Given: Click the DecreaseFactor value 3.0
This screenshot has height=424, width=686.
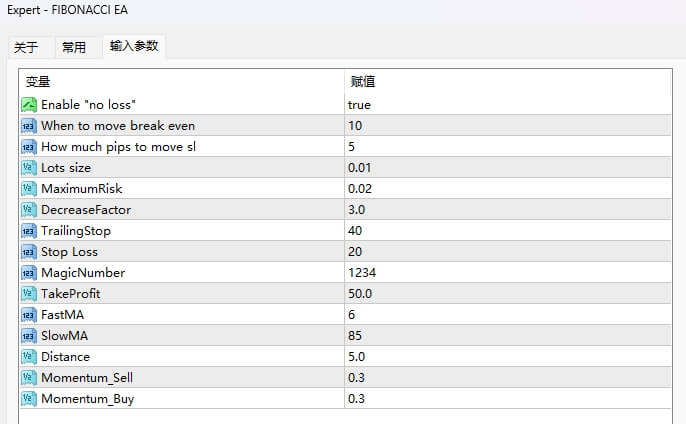Looking at the screenshot, I should pos(357,210).
